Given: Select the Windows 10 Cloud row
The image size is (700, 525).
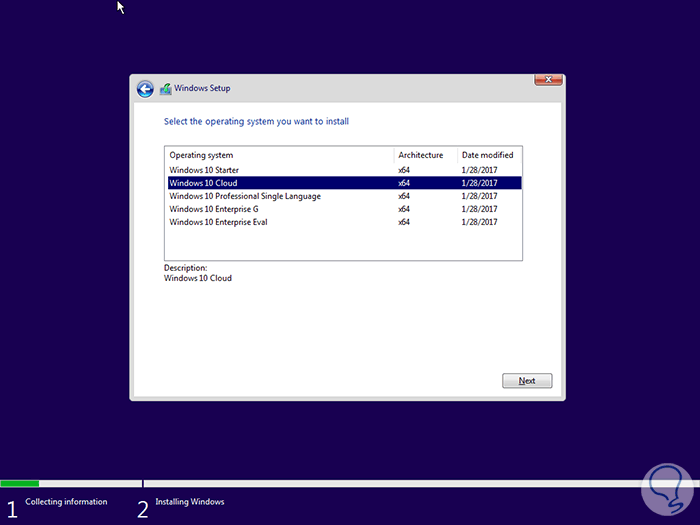Looking at the screenshot, I should click(345, 183).
